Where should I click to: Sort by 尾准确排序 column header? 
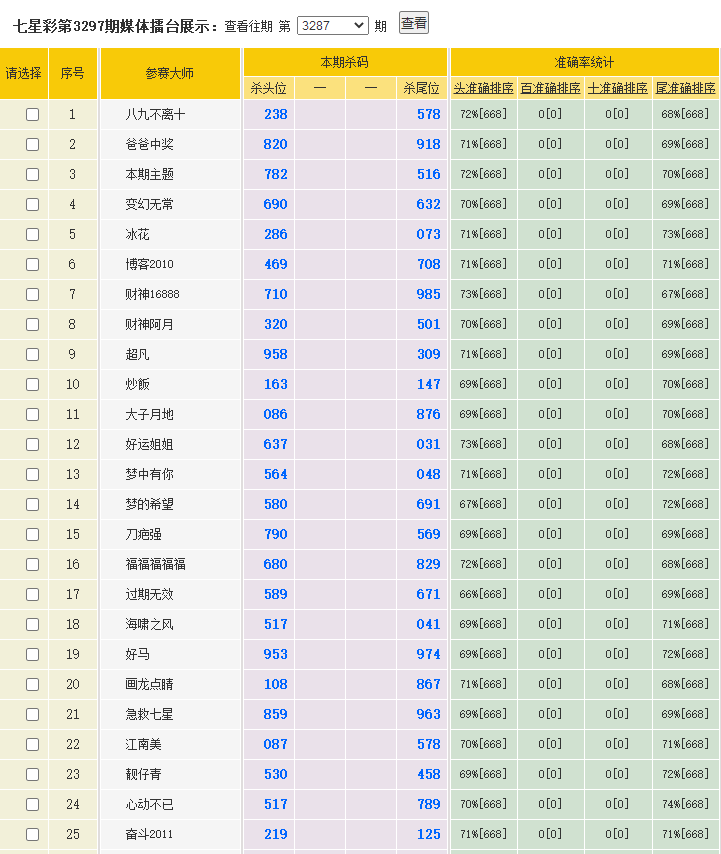coord(685,88)
